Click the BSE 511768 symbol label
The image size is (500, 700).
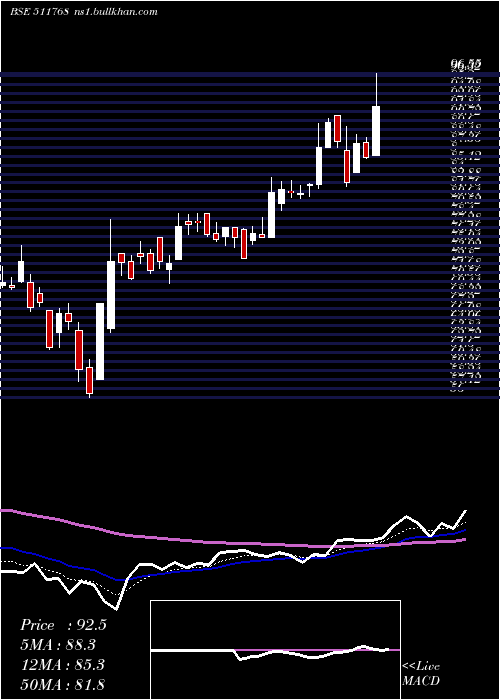pos(39,12)
